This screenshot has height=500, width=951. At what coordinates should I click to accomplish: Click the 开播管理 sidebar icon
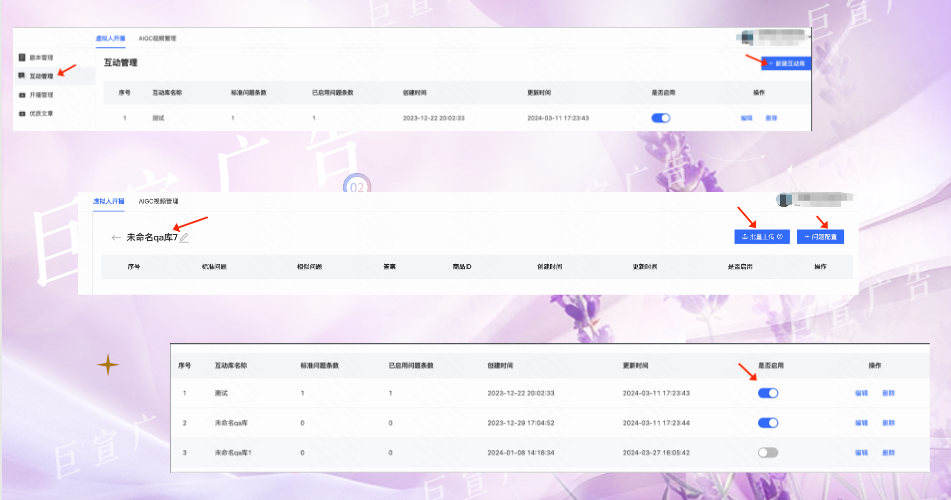click(22, 95)
